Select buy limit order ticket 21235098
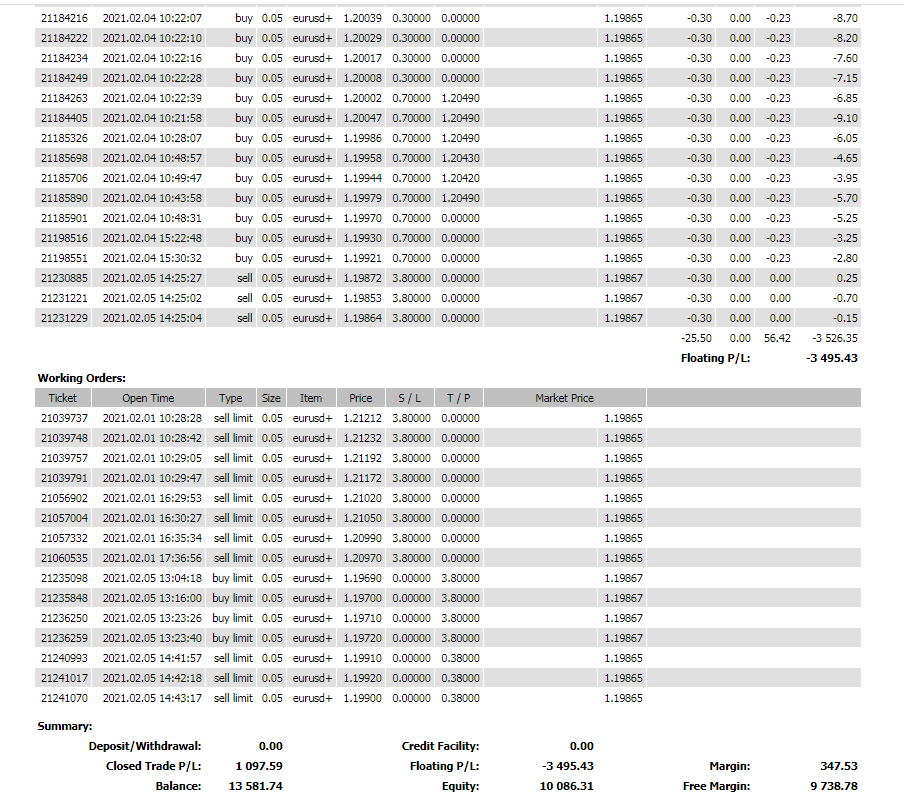The width and height of the screenshot is (904, 803). pyautogui.click(x=64, y=578)
